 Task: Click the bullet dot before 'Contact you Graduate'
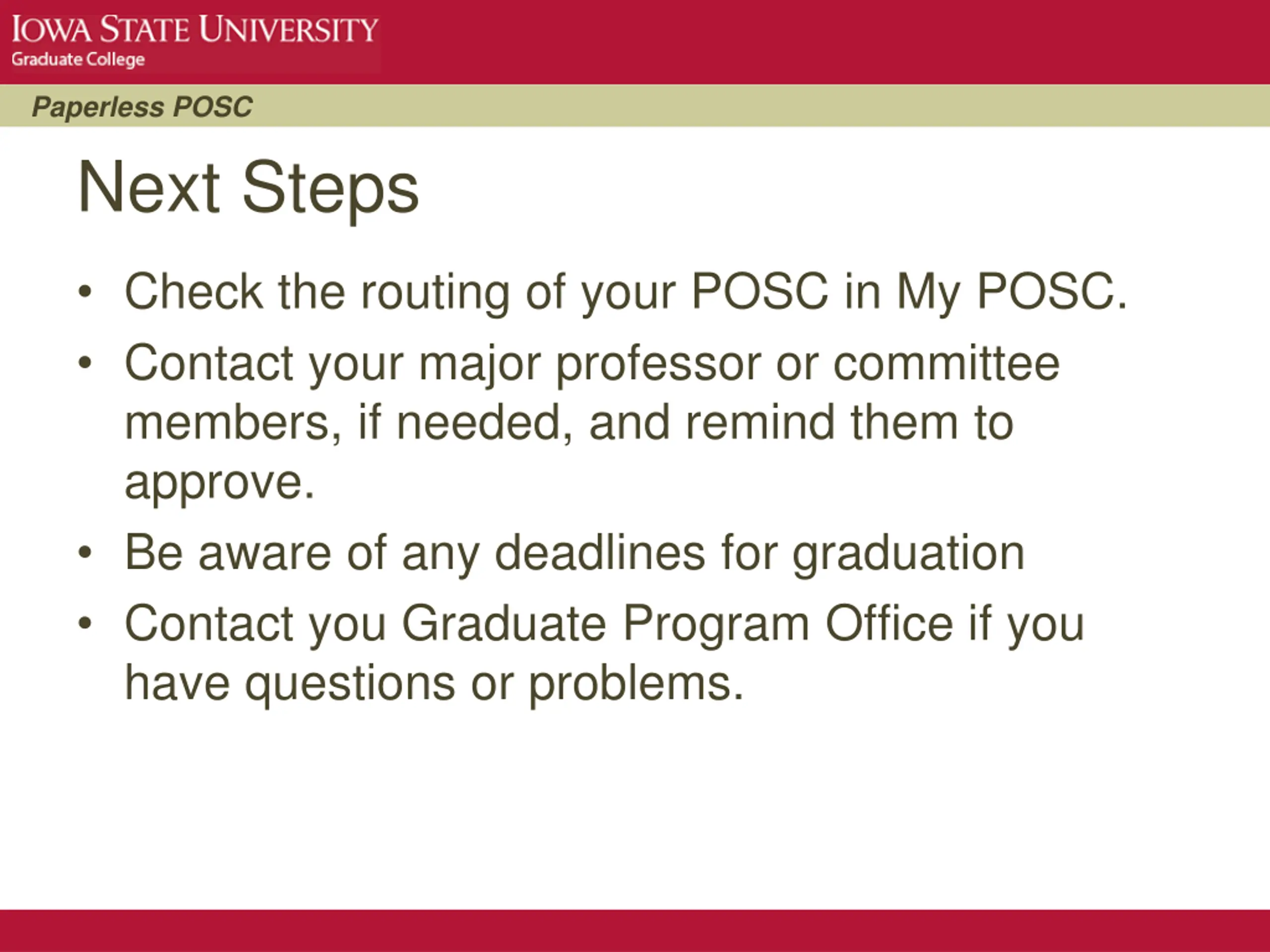(x=85, y=623)
